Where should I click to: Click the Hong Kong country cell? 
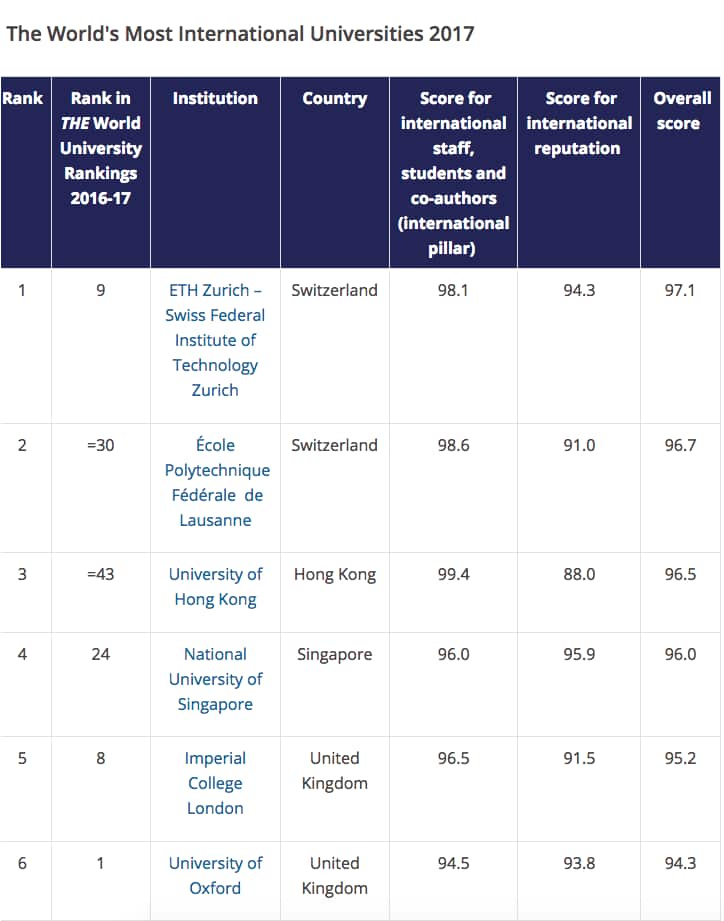point(335,574)
